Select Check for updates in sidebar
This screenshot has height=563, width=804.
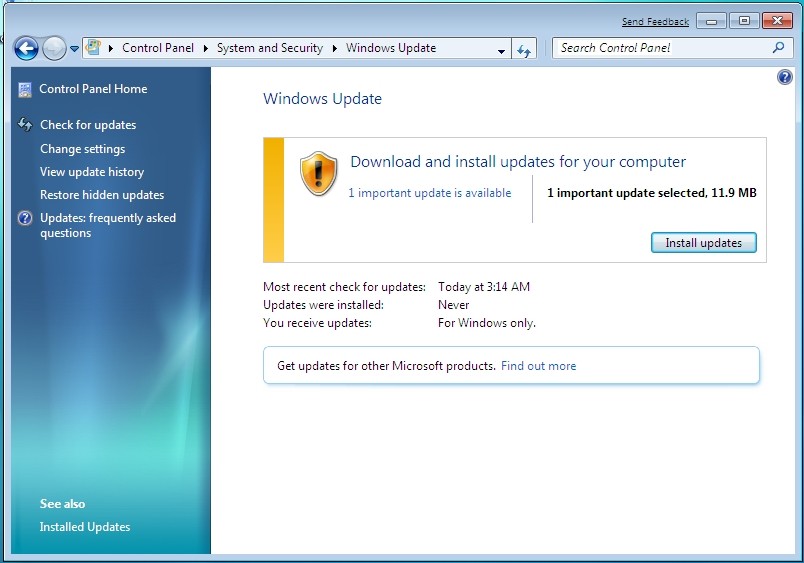(x=88, y=125)
